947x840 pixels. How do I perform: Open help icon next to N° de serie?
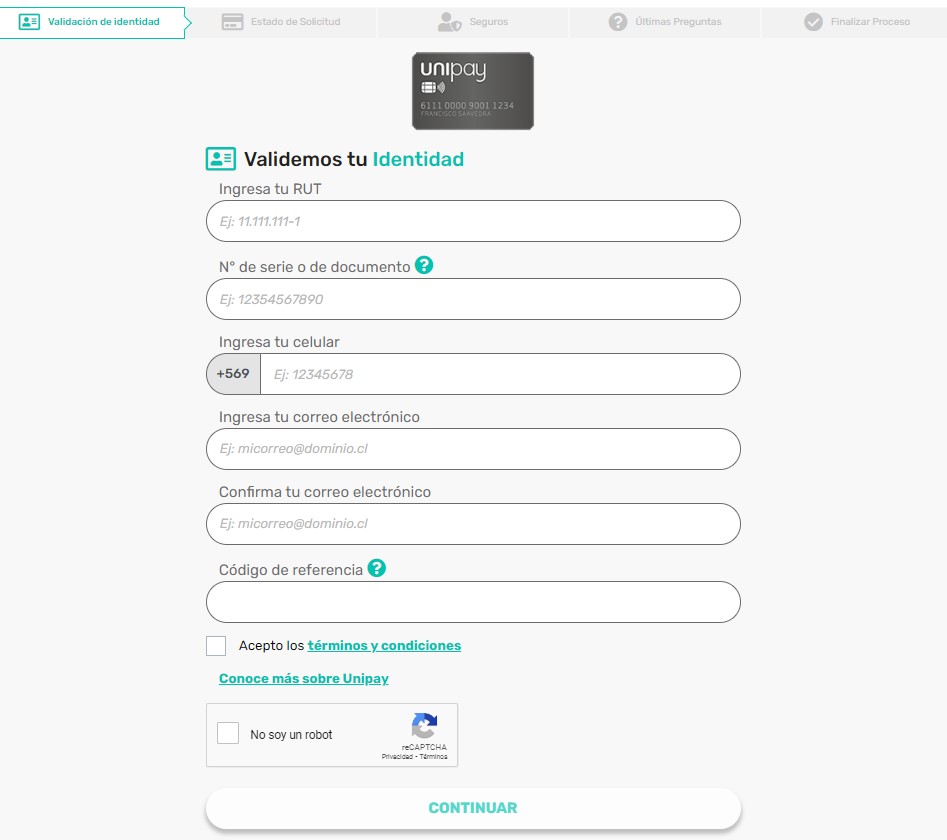(x=424, y=265)
